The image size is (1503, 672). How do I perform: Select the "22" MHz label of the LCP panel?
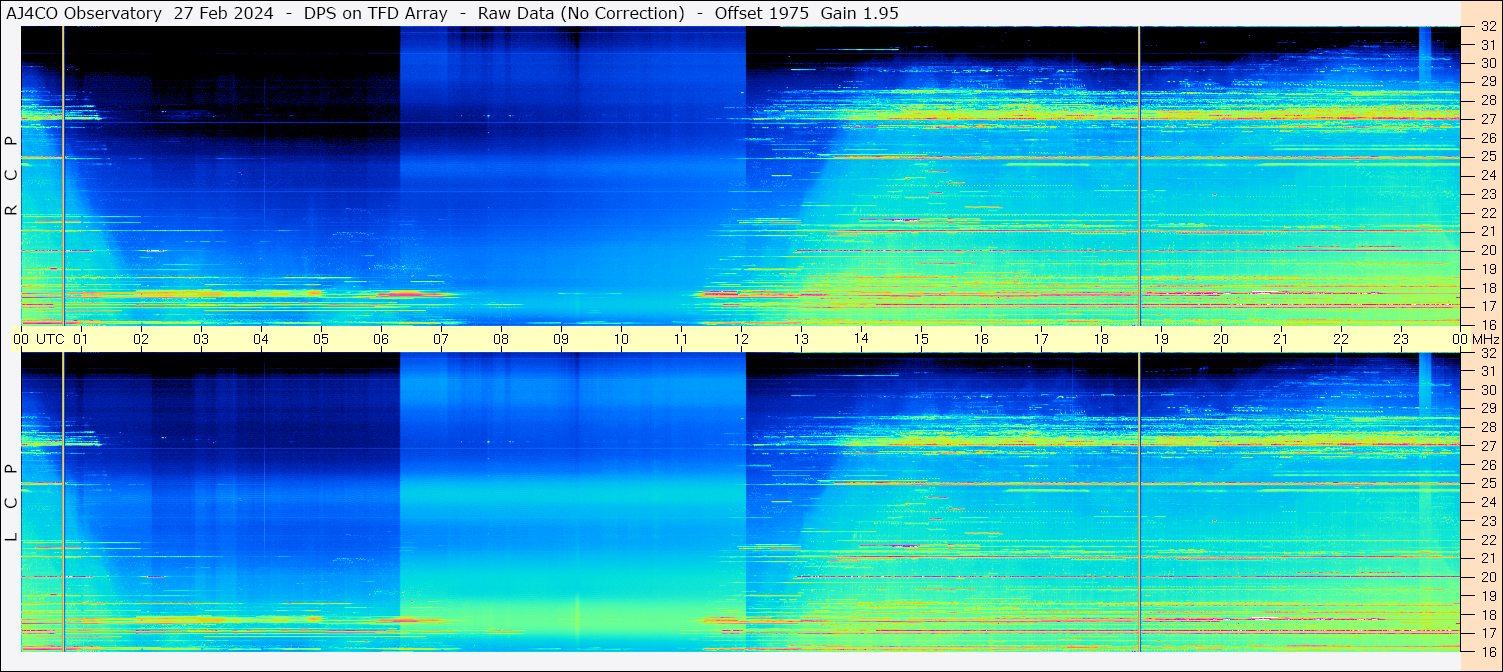coord(1488,540)
